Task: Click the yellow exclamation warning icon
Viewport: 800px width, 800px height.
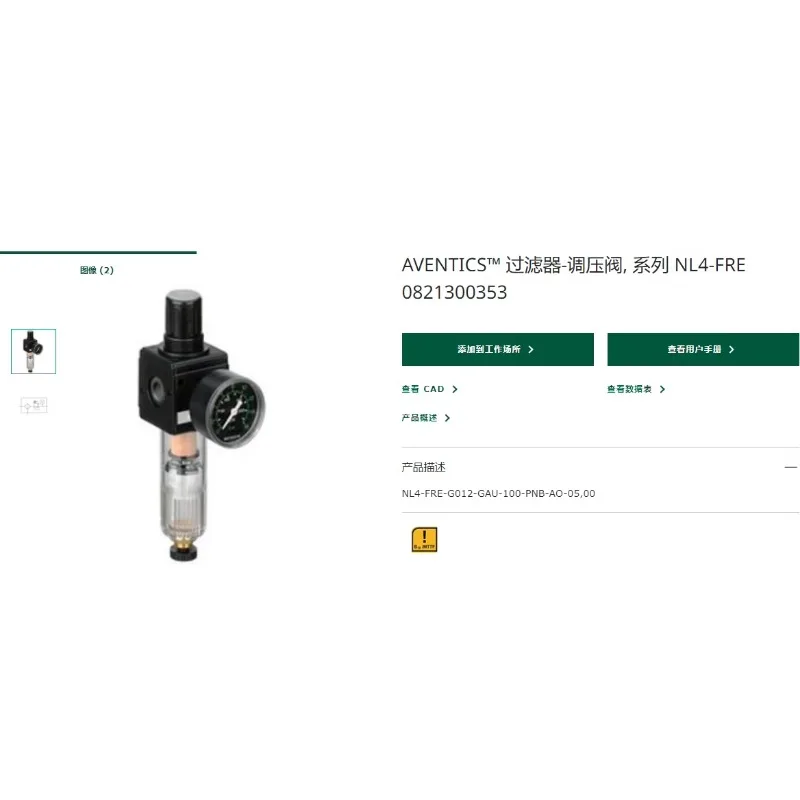Action: pyautogui.click(x=424, y=539)
